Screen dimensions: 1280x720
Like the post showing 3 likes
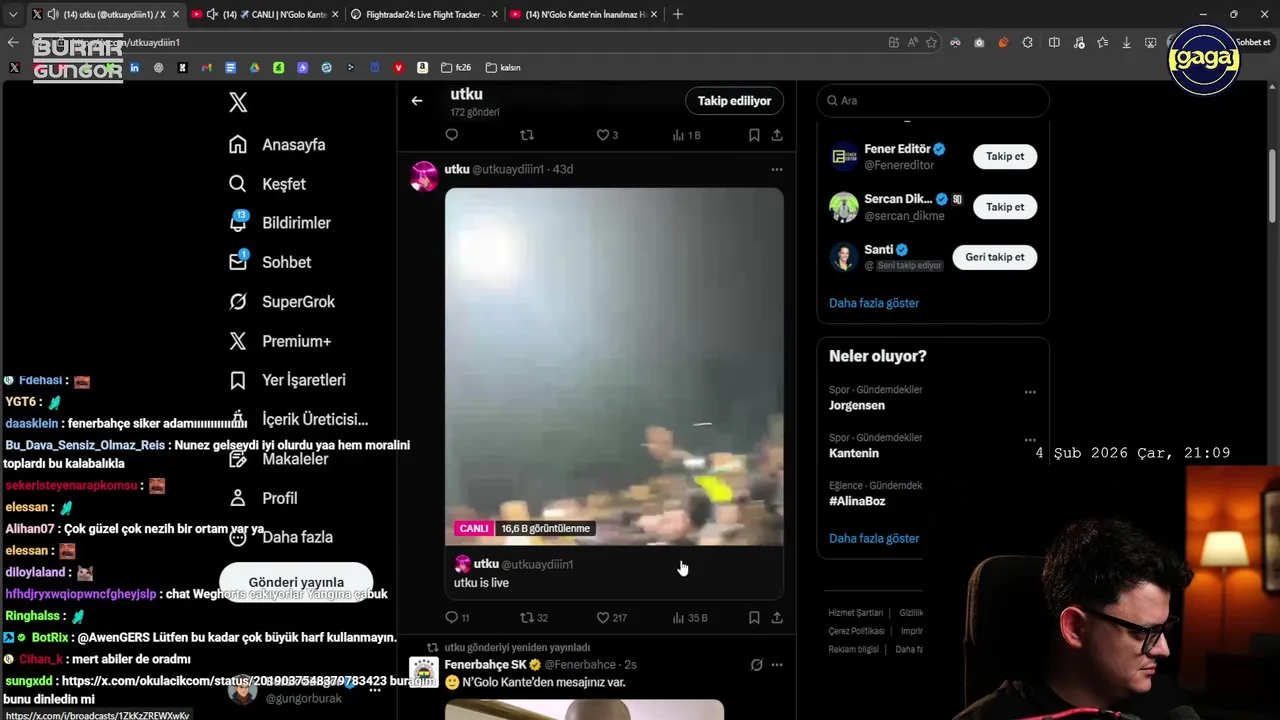(603, 135)
